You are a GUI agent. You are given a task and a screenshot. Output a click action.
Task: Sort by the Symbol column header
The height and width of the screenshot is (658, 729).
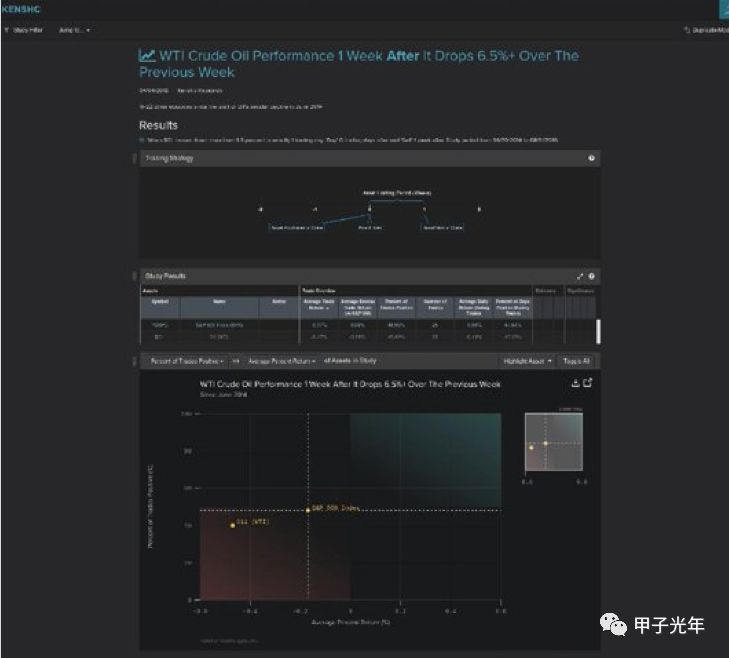point(160,307)
